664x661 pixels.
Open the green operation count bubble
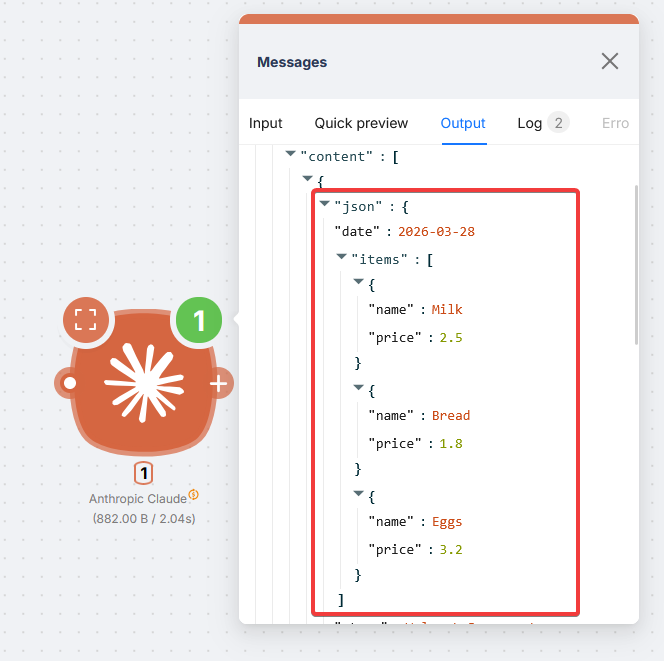click(x=200, y=321)
